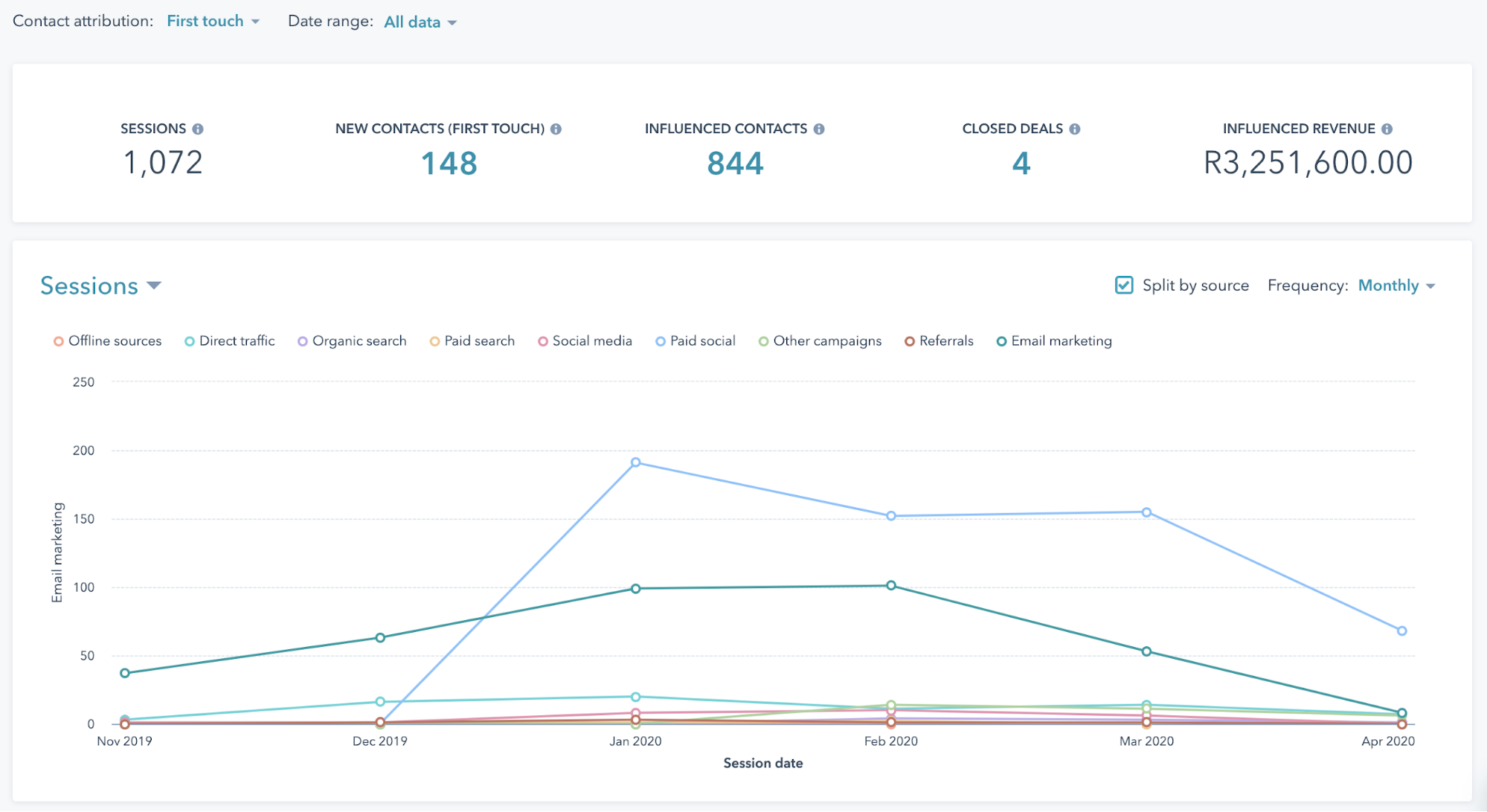Click the Nov 2019 axis label
1487x812 pixels.
pyautogui.click(x=124, y=741)
